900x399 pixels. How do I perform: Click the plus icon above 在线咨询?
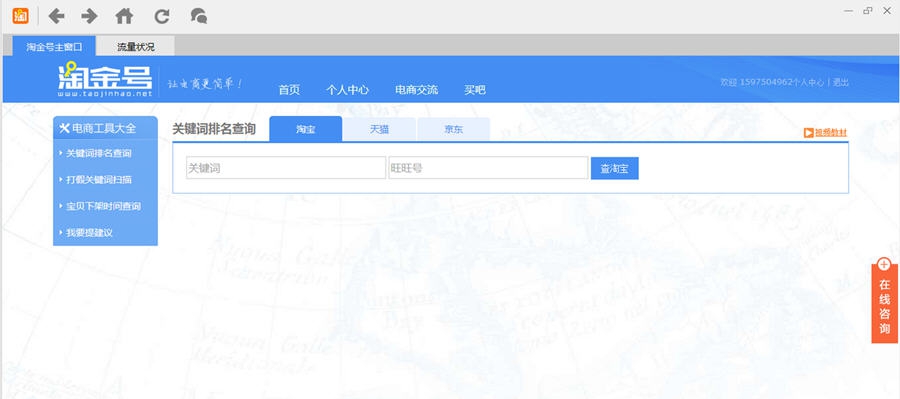[884, 264]
